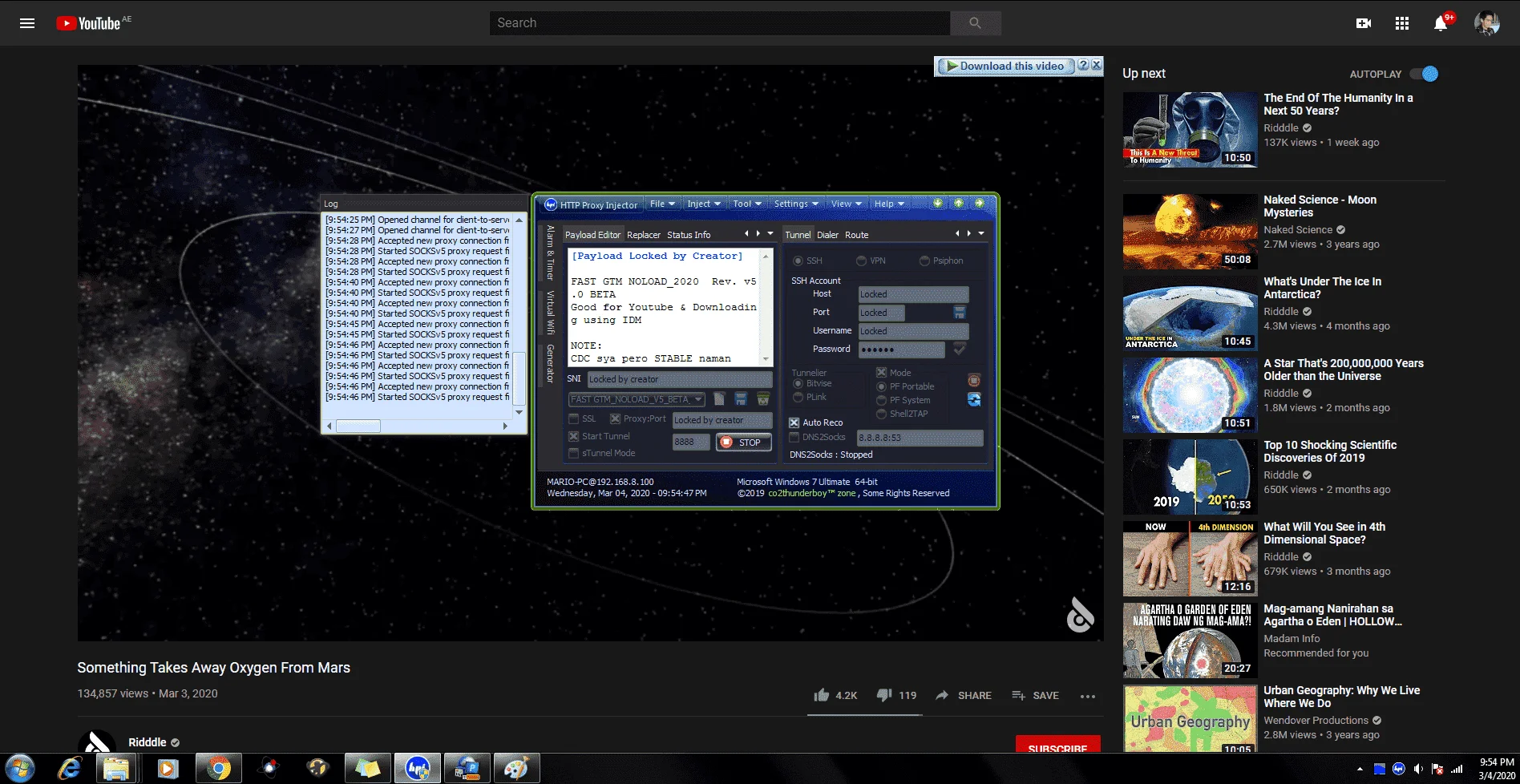Toggle the Start Tunnel checkbox

pos(573,436)
